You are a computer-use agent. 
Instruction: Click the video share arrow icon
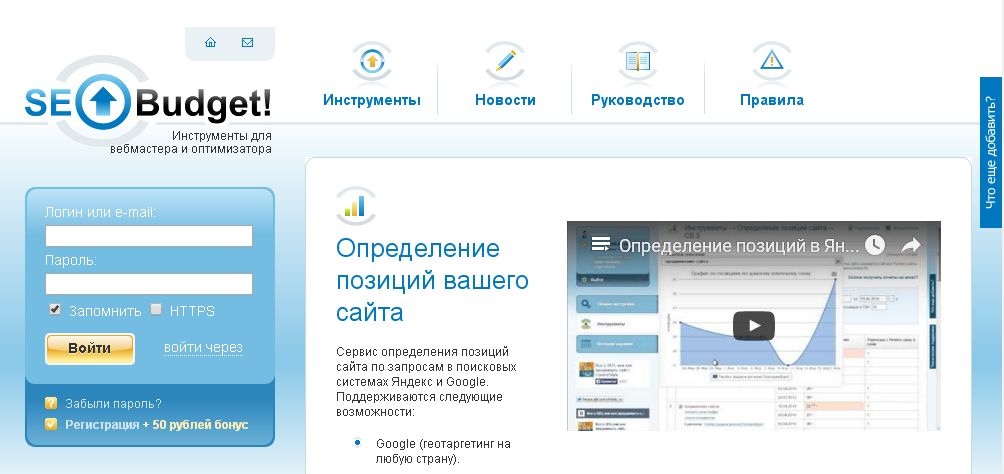[911, 245]
